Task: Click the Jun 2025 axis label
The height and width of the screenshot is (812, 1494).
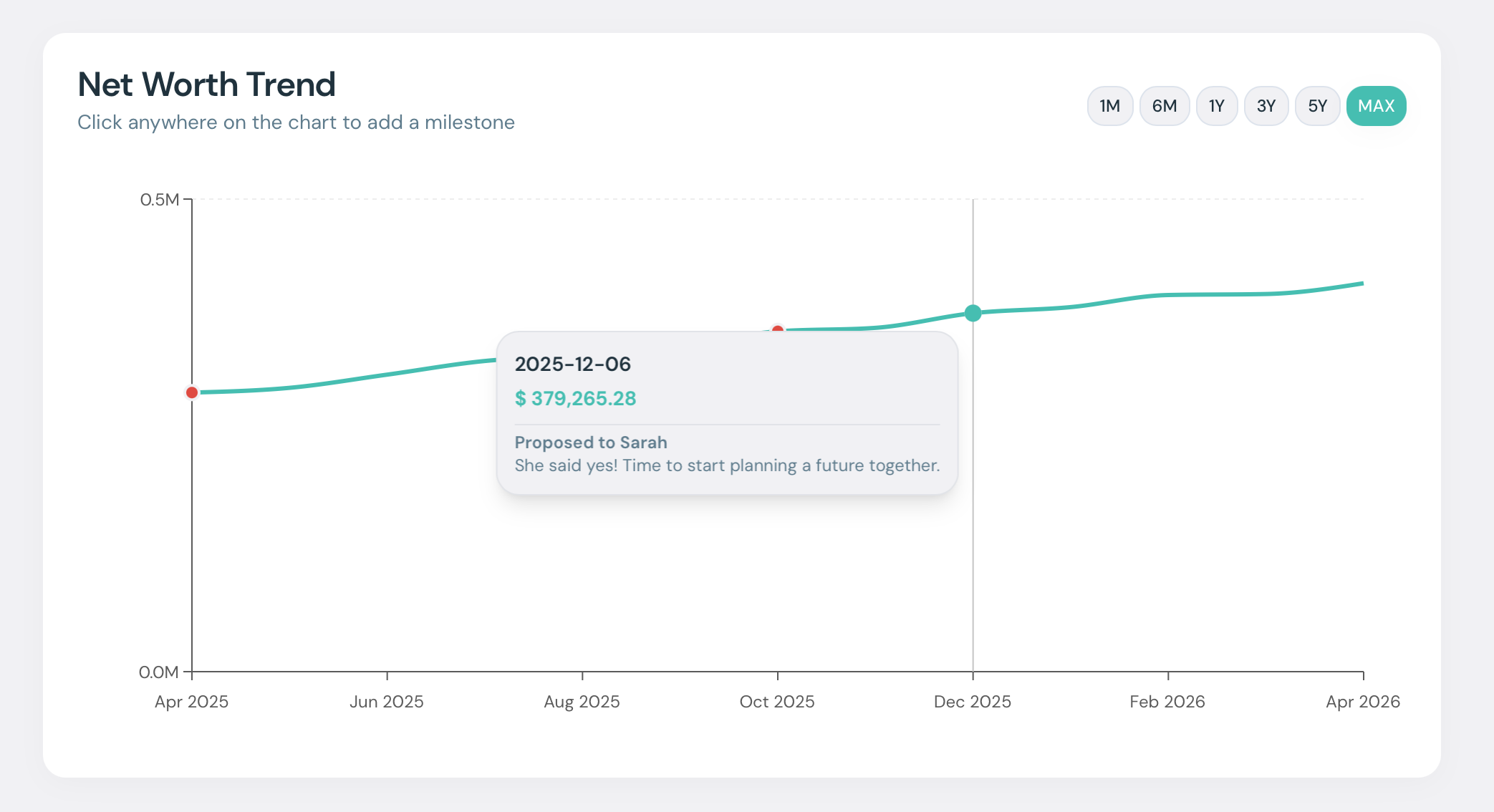Action: (x=386, y=702)
